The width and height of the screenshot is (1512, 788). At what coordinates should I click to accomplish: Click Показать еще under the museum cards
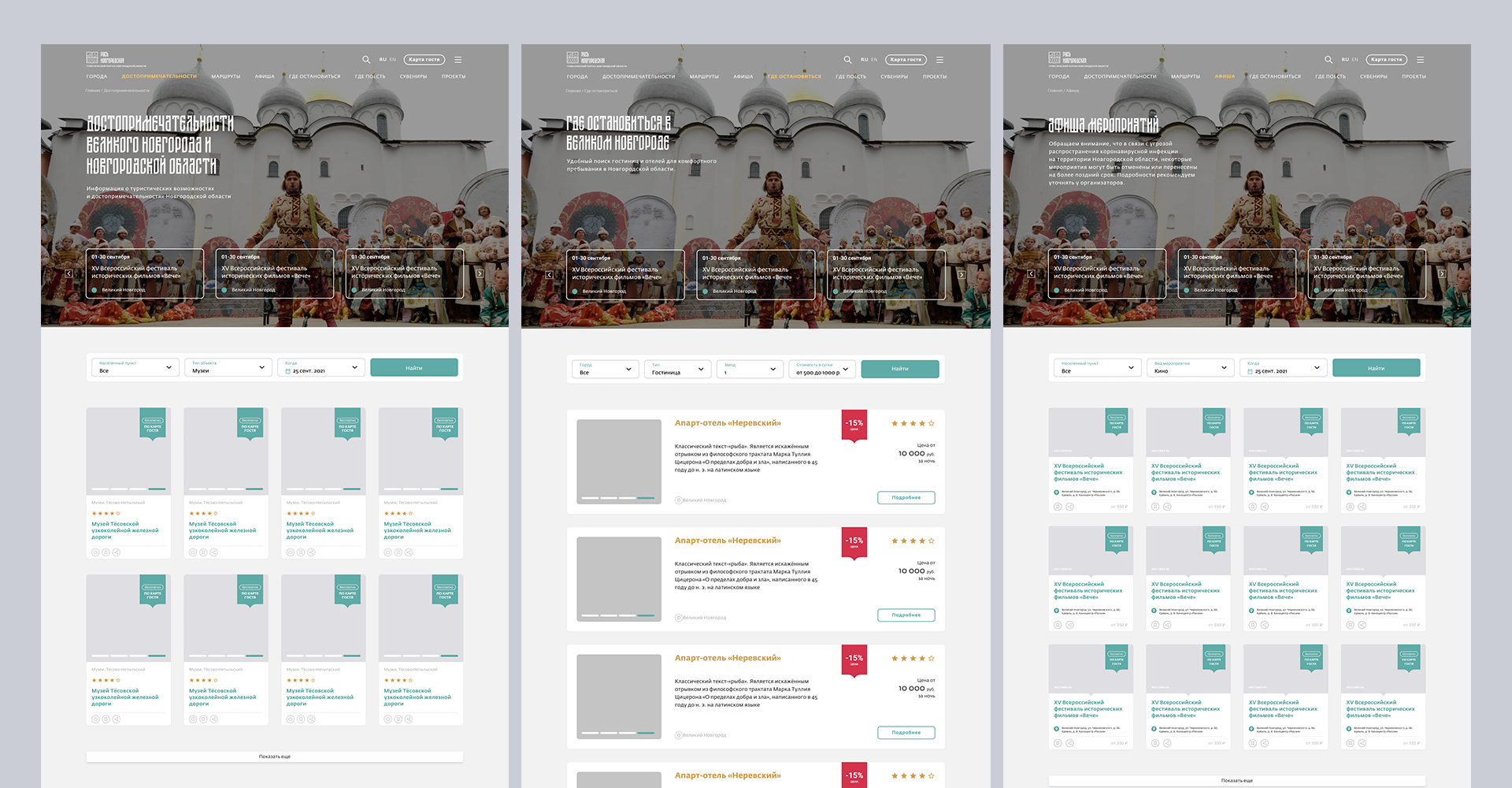(x=275, y=756)
